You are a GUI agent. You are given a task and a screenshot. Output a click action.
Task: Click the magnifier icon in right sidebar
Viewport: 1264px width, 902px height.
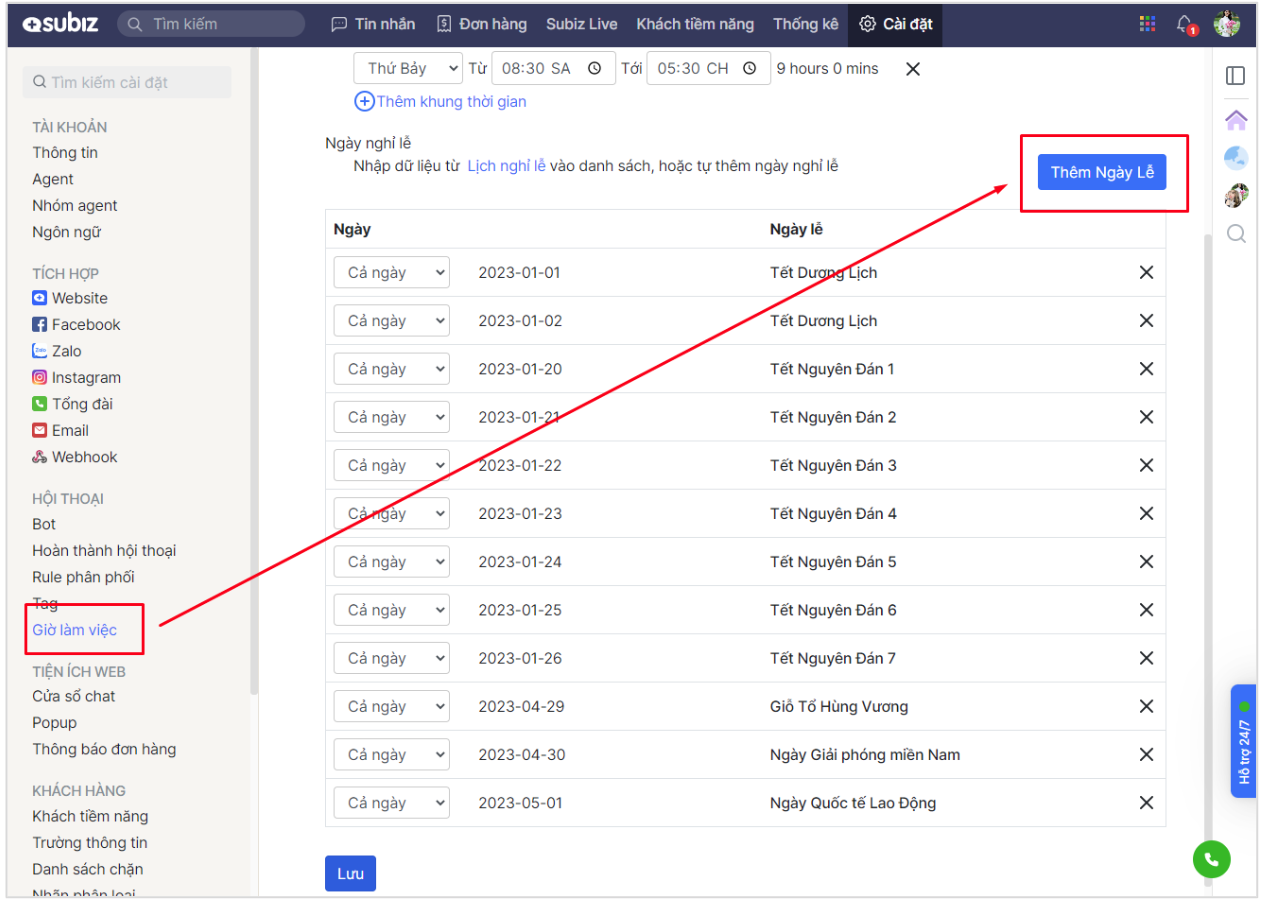tap(1236, 234)
